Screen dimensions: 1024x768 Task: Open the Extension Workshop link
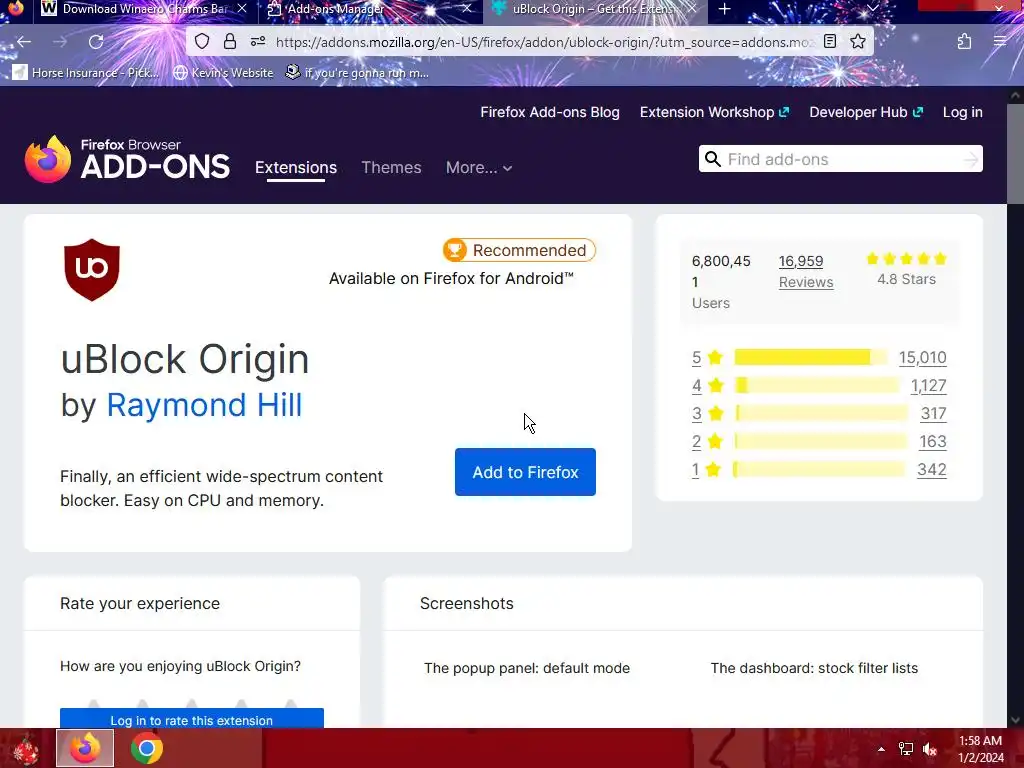714,112
